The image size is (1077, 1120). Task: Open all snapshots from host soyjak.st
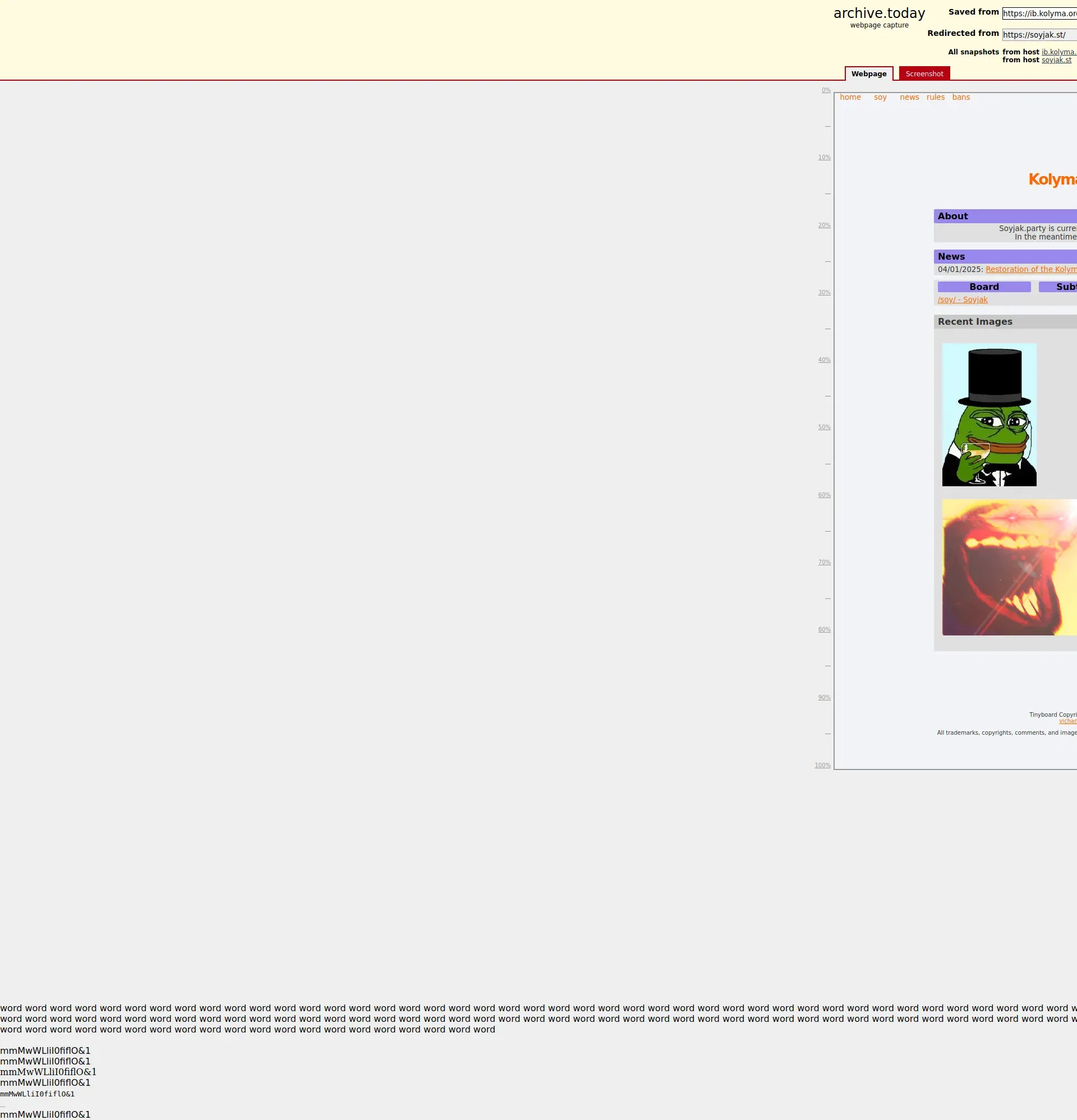coord(1056,60)
